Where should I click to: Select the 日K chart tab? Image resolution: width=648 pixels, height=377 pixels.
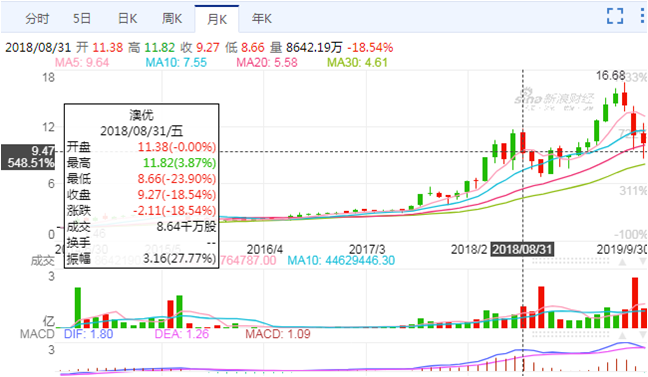pos(127,19)
